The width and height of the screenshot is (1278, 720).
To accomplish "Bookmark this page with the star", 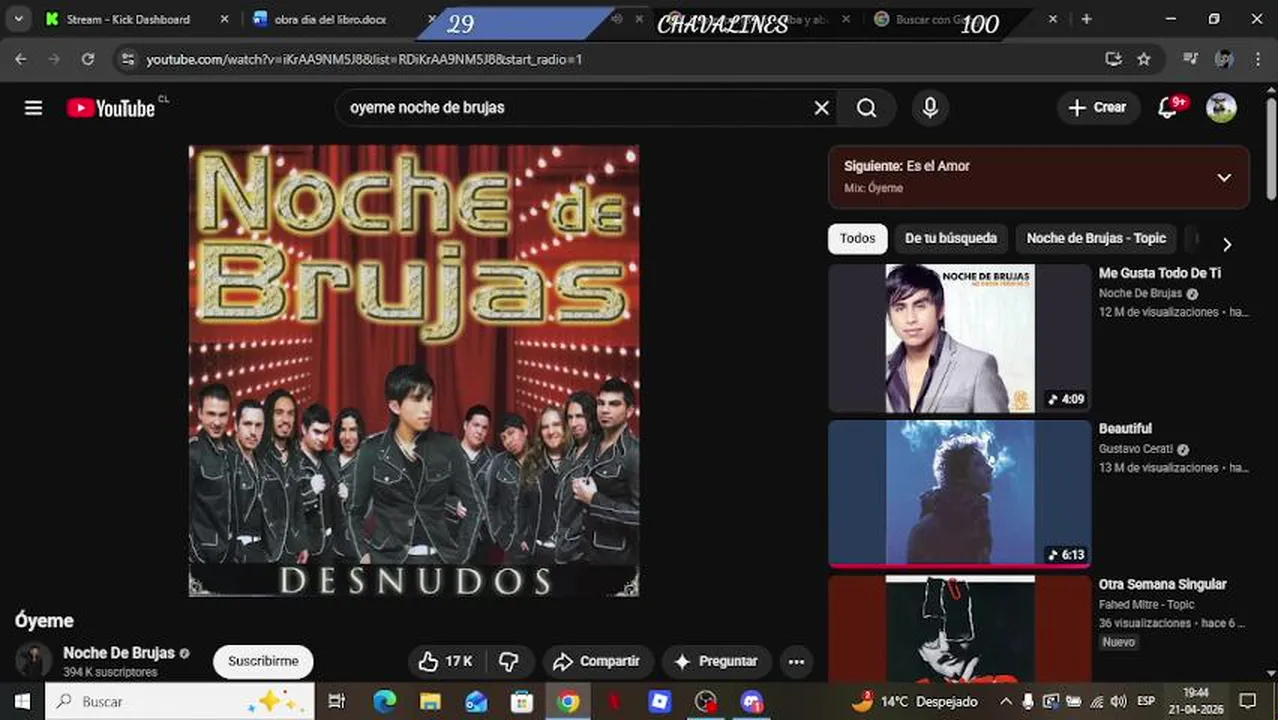I will click(x=1144, y=59).
